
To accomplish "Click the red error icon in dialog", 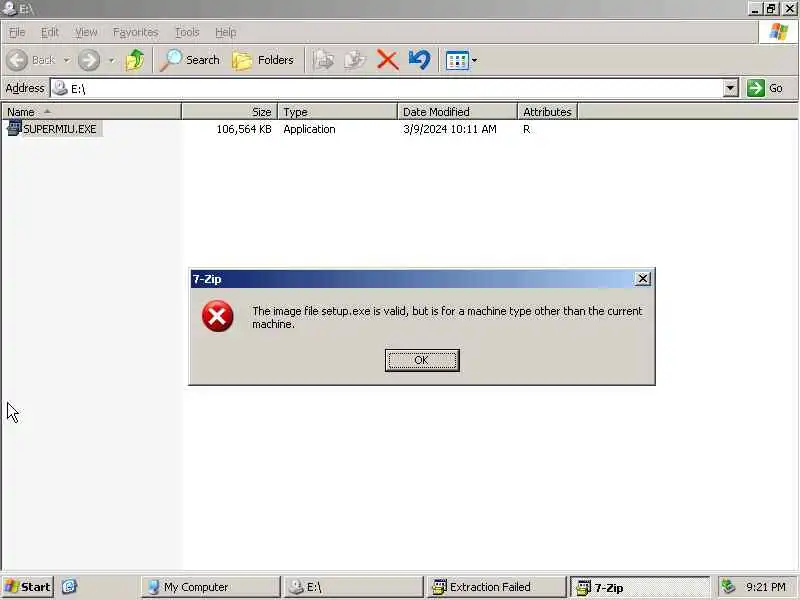I will [x=217, y=316].
